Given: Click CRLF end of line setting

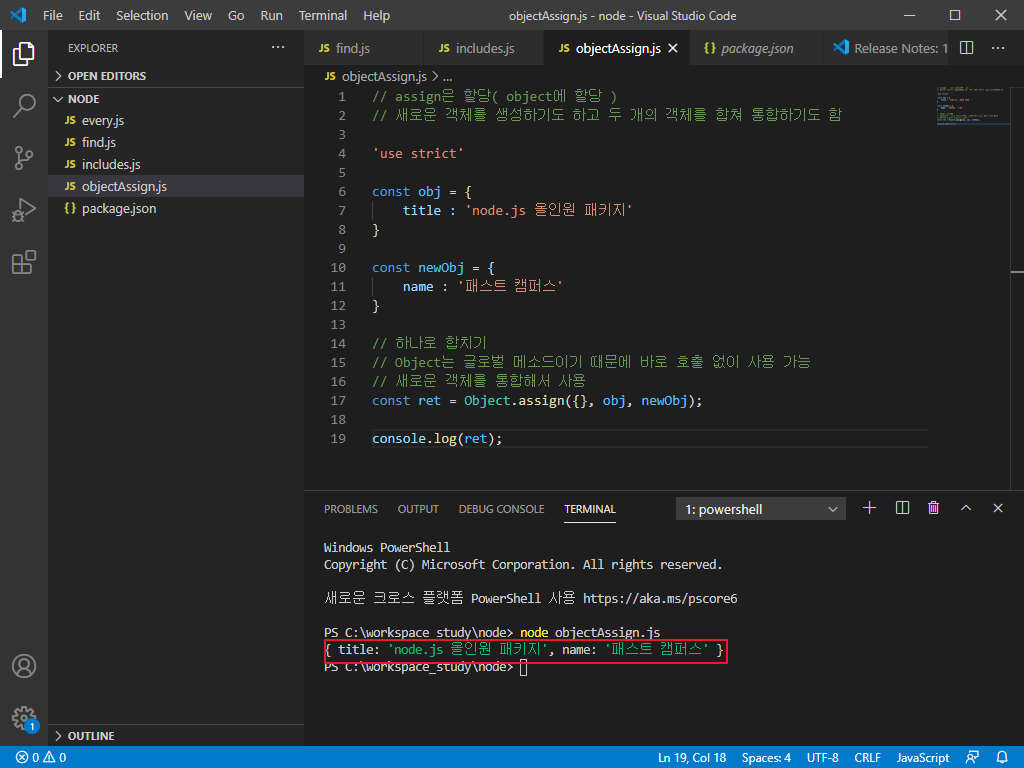Looking at the screenshot, I should [x=867, y=758].
